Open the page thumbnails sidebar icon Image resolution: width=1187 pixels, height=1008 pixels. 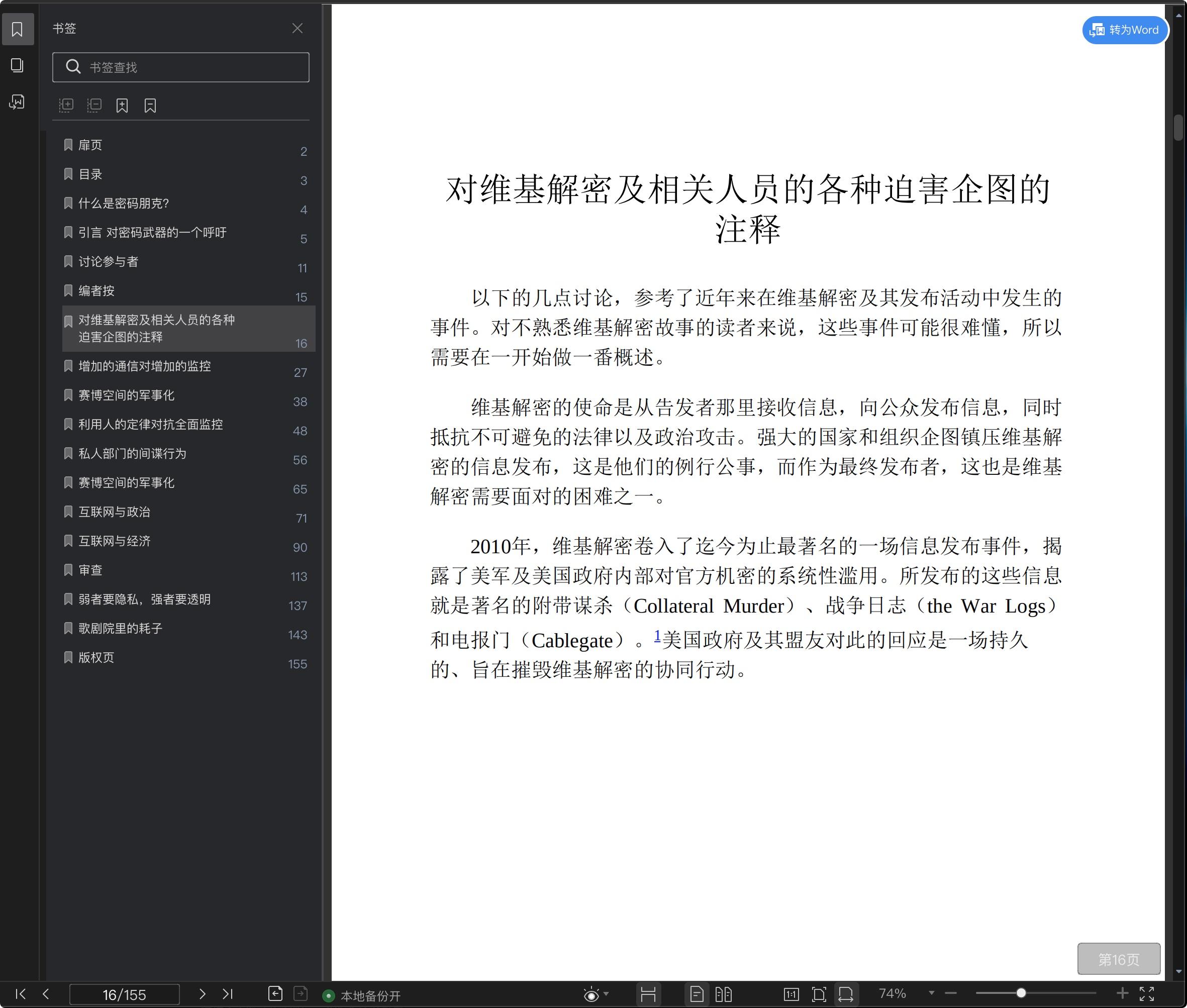pos(17,65)
